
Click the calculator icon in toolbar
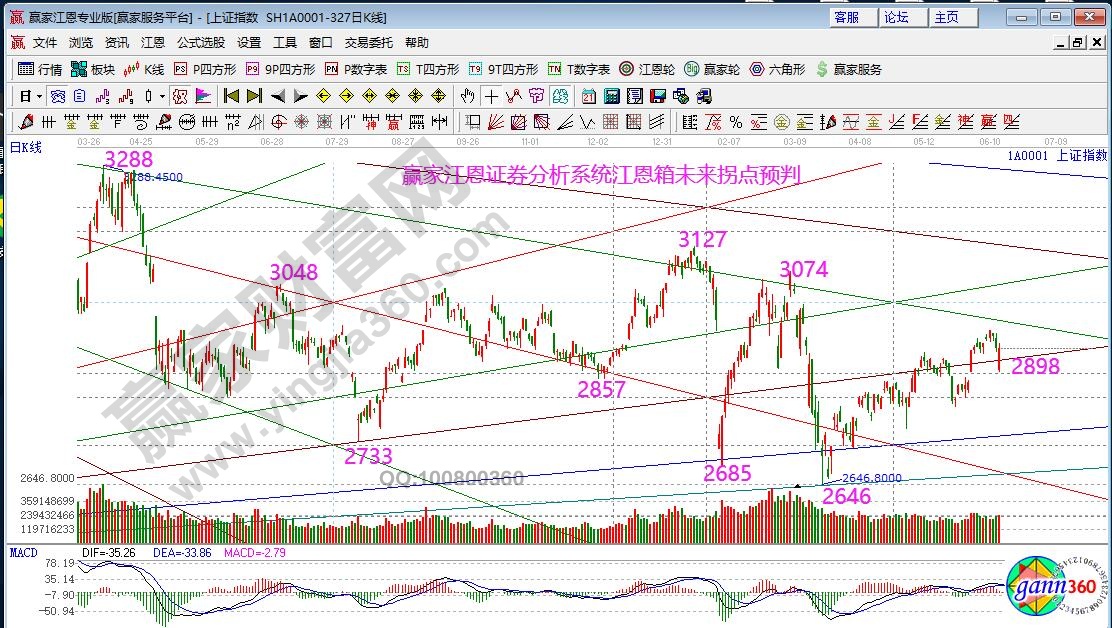coord(610,96)
